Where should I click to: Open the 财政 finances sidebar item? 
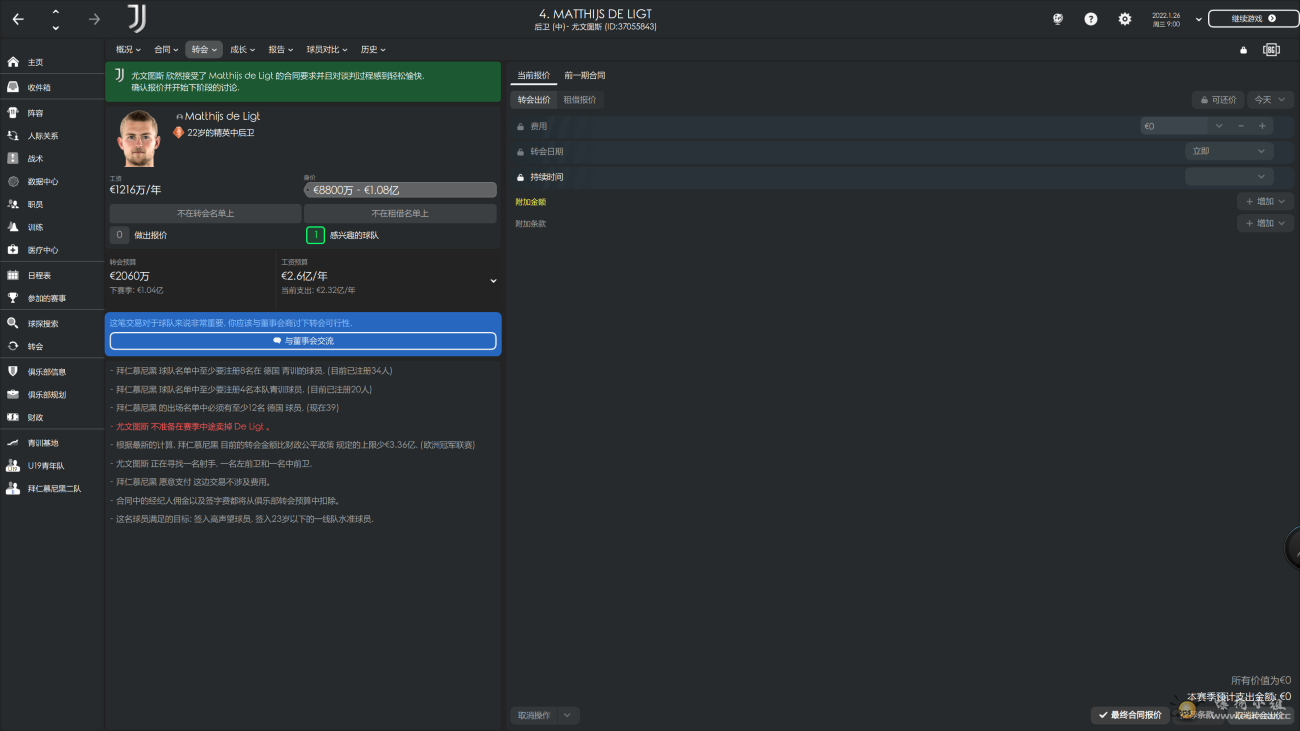click(x=52, y=417)
